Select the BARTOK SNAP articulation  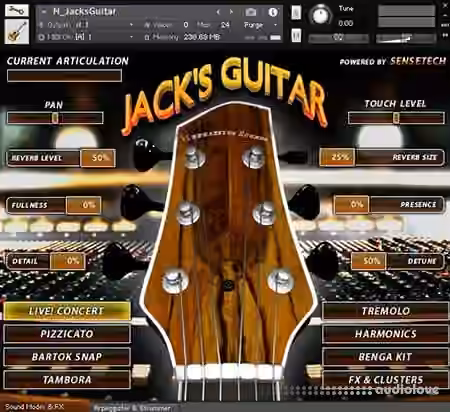67,357
